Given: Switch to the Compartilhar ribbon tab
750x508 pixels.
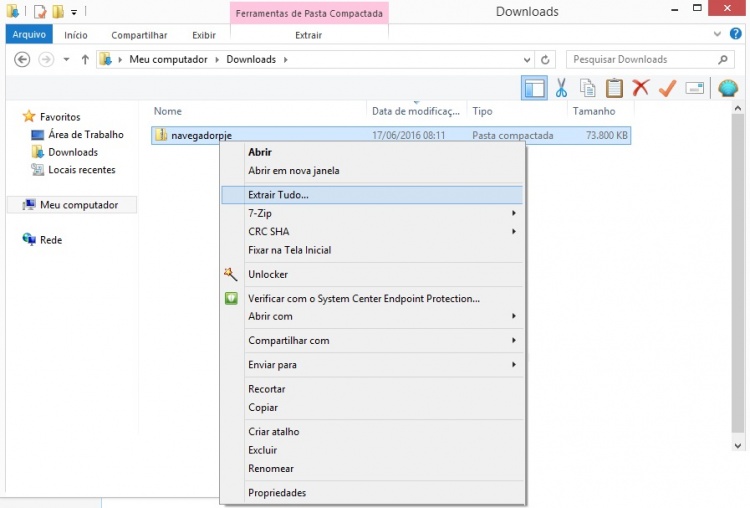Looking at the screenshot, I should pyautogui.click(x=139, y=35).
